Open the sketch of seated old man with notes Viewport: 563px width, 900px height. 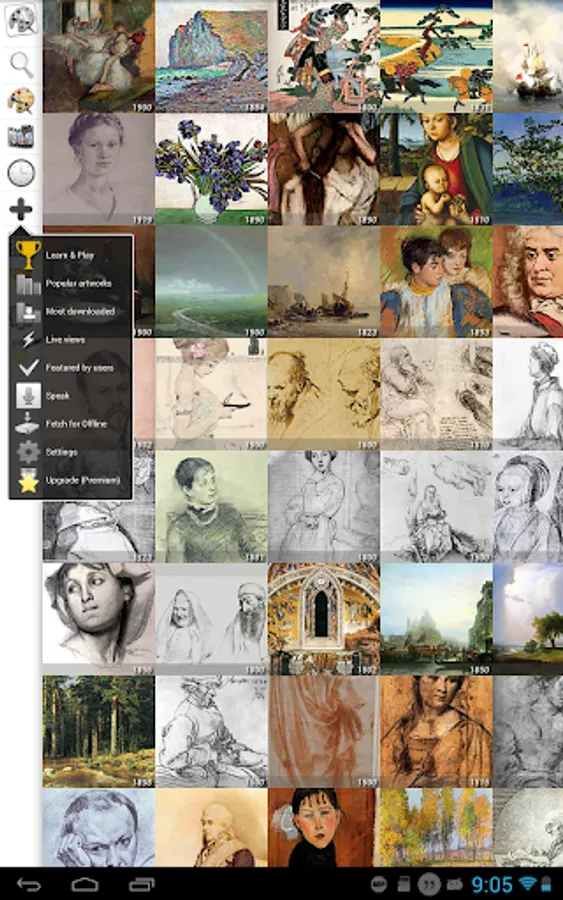pyautogui.click(x=436, y=394)
